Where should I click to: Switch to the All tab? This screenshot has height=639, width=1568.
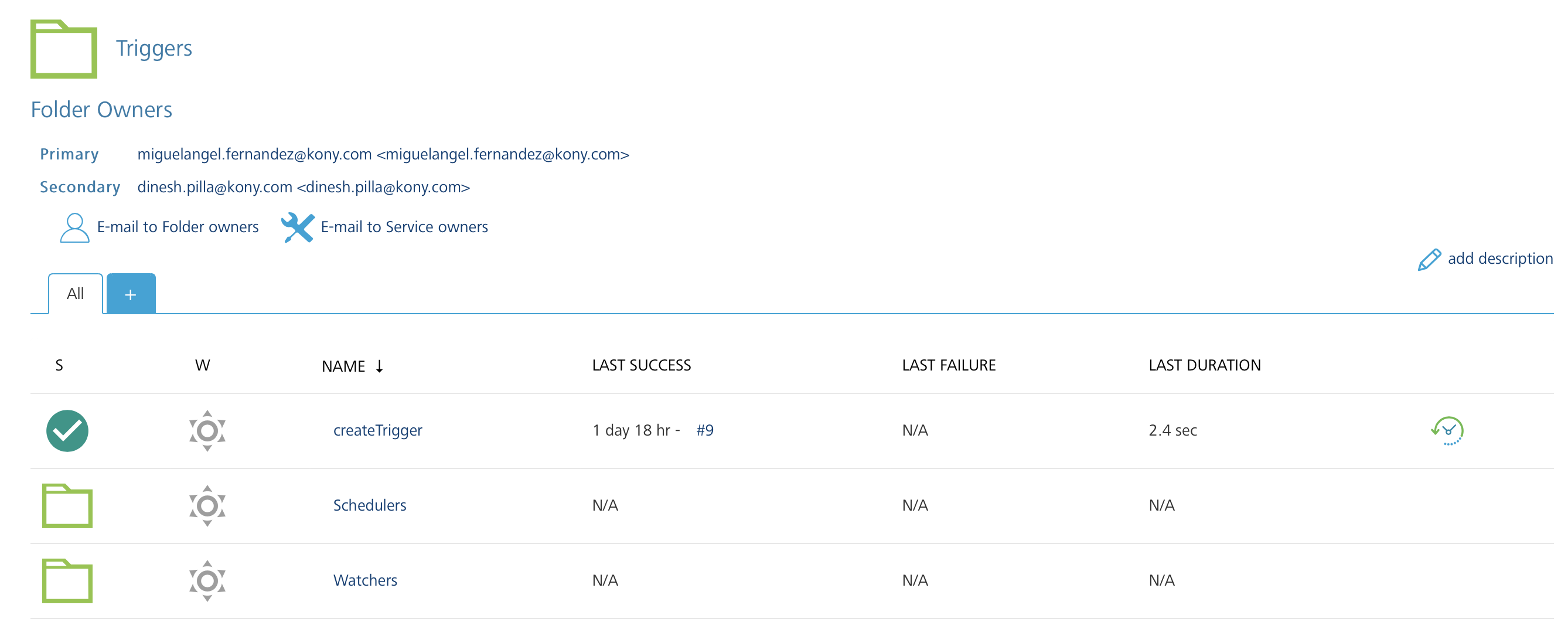pos(75,294)
